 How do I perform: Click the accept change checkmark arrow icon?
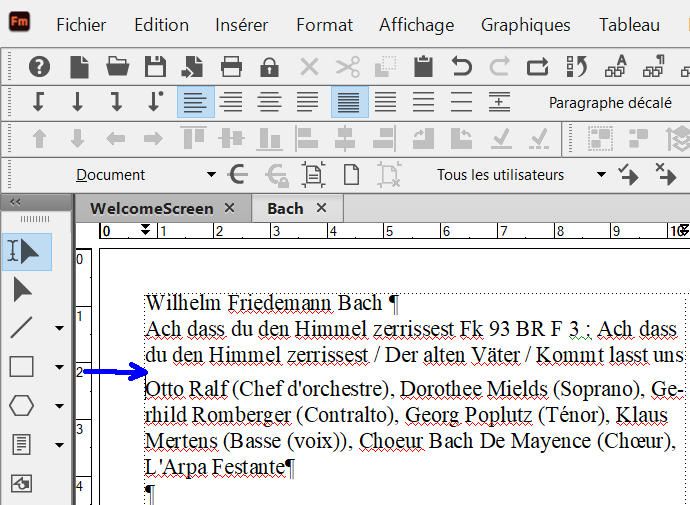point(628,174)
